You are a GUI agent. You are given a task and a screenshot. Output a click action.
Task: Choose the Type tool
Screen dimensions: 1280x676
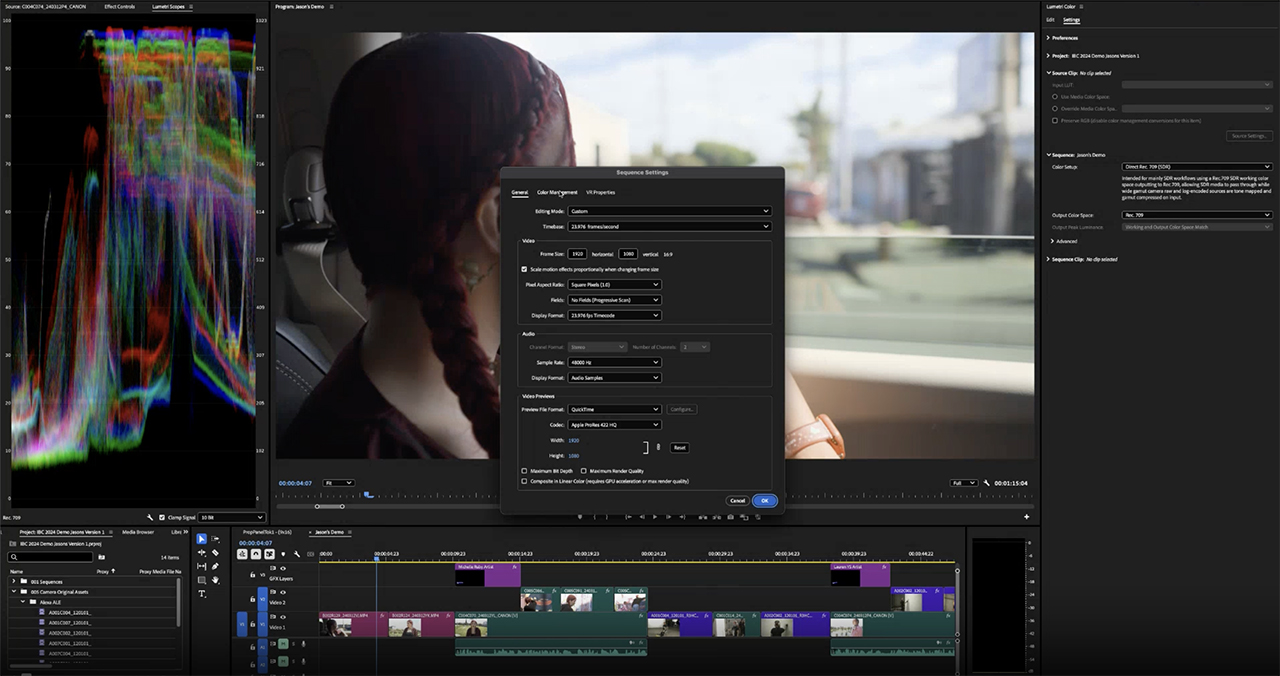pyautogui.click(x=201, y=594)
